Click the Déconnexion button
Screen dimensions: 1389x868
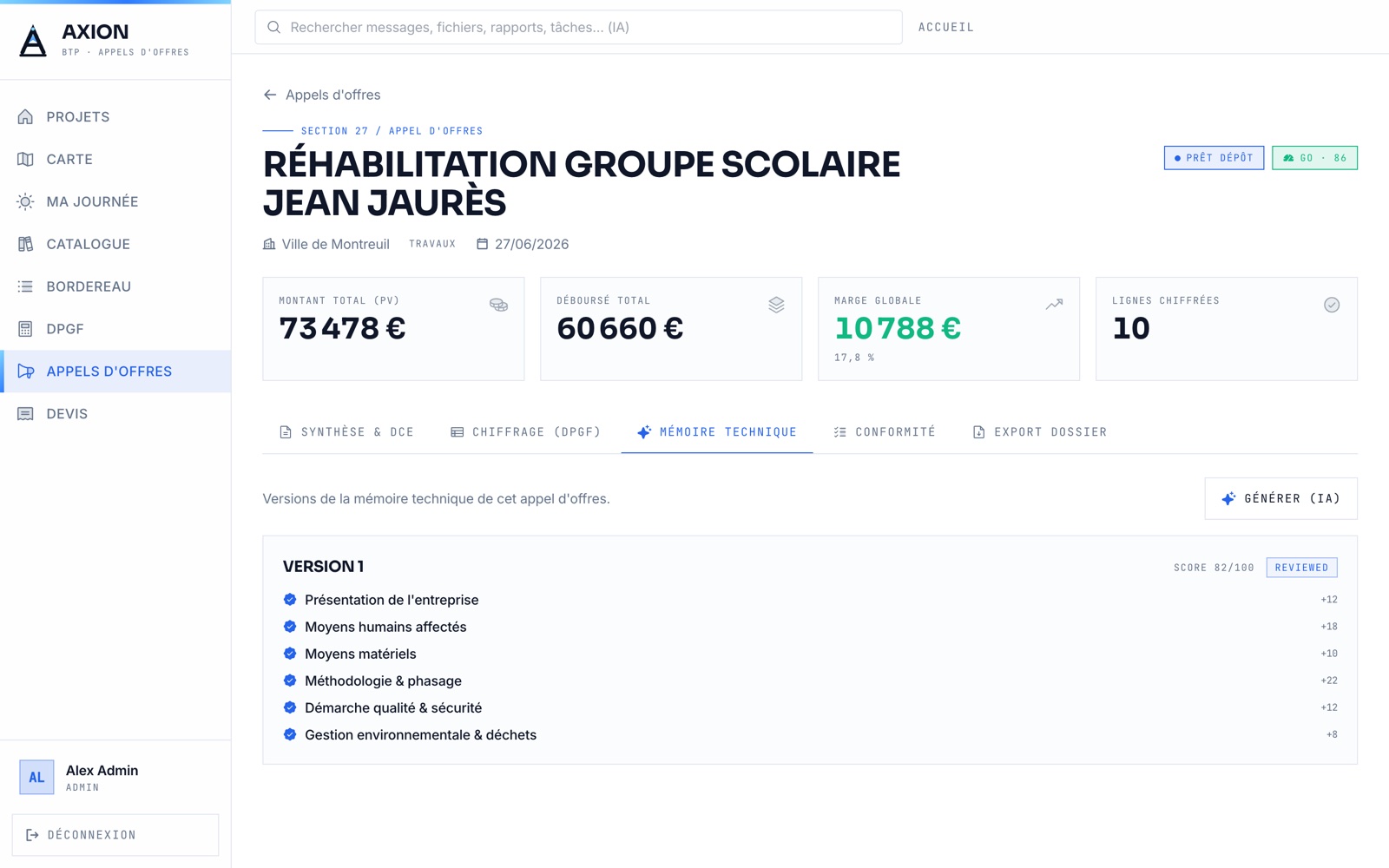tap(115, 835)
